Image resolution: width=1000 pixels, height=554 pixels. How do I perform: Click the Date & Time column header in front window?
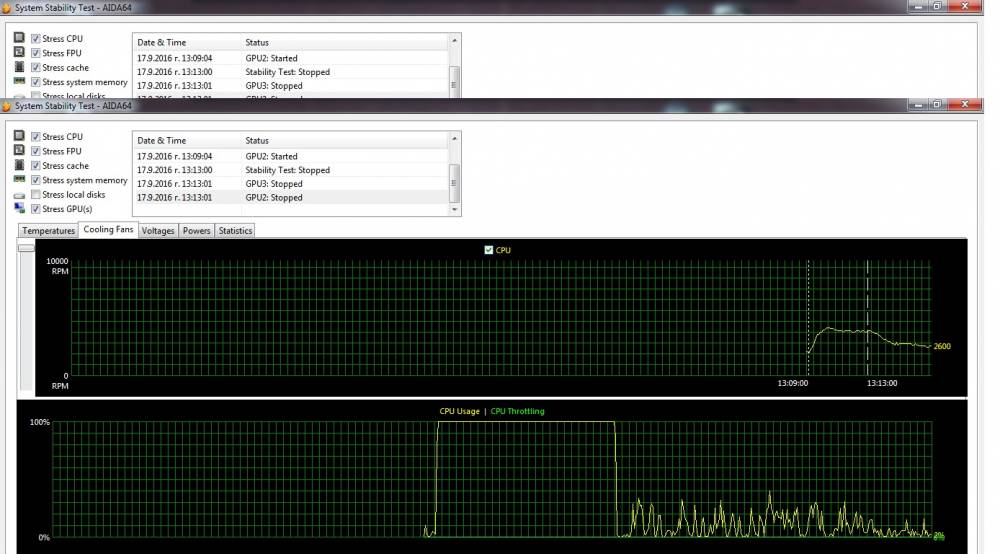pyautogui.click(x=187, y=140)
